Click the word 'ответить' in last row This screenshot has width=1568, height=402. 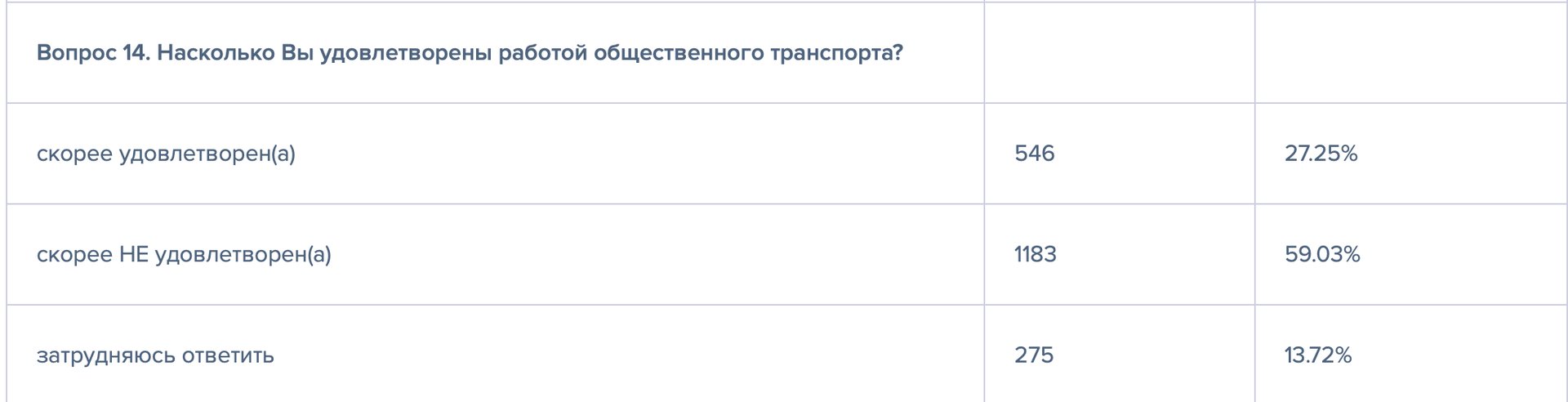pos(228,356)
